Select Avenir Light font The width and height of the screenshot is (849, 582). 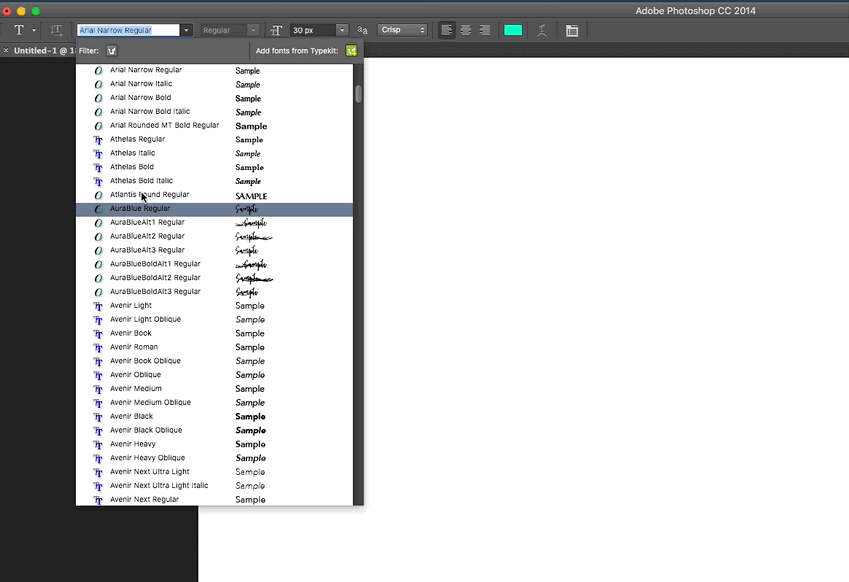[214, 306]
